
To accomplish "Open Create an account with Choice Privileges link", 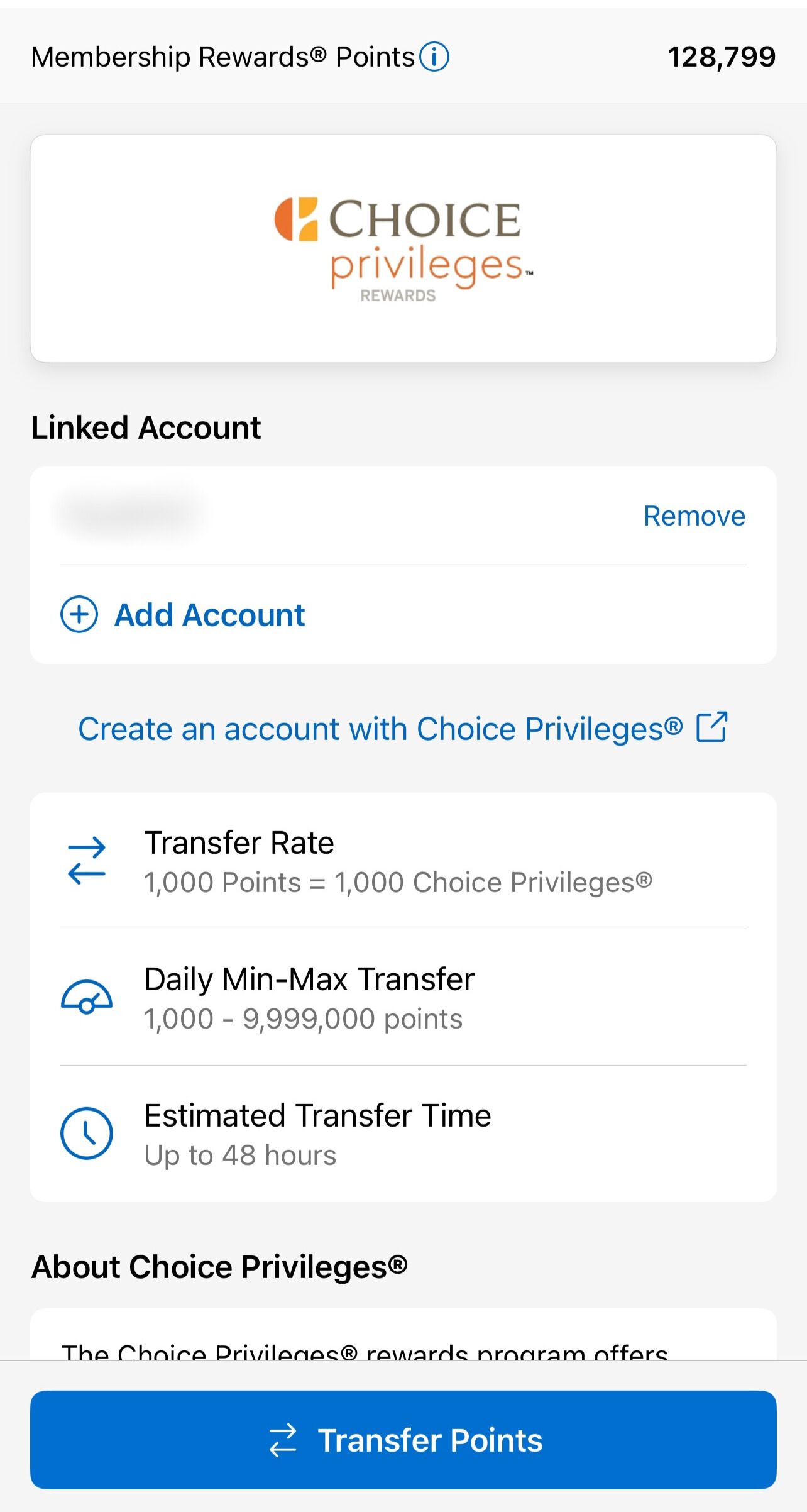I will click(x=380, y=729).
